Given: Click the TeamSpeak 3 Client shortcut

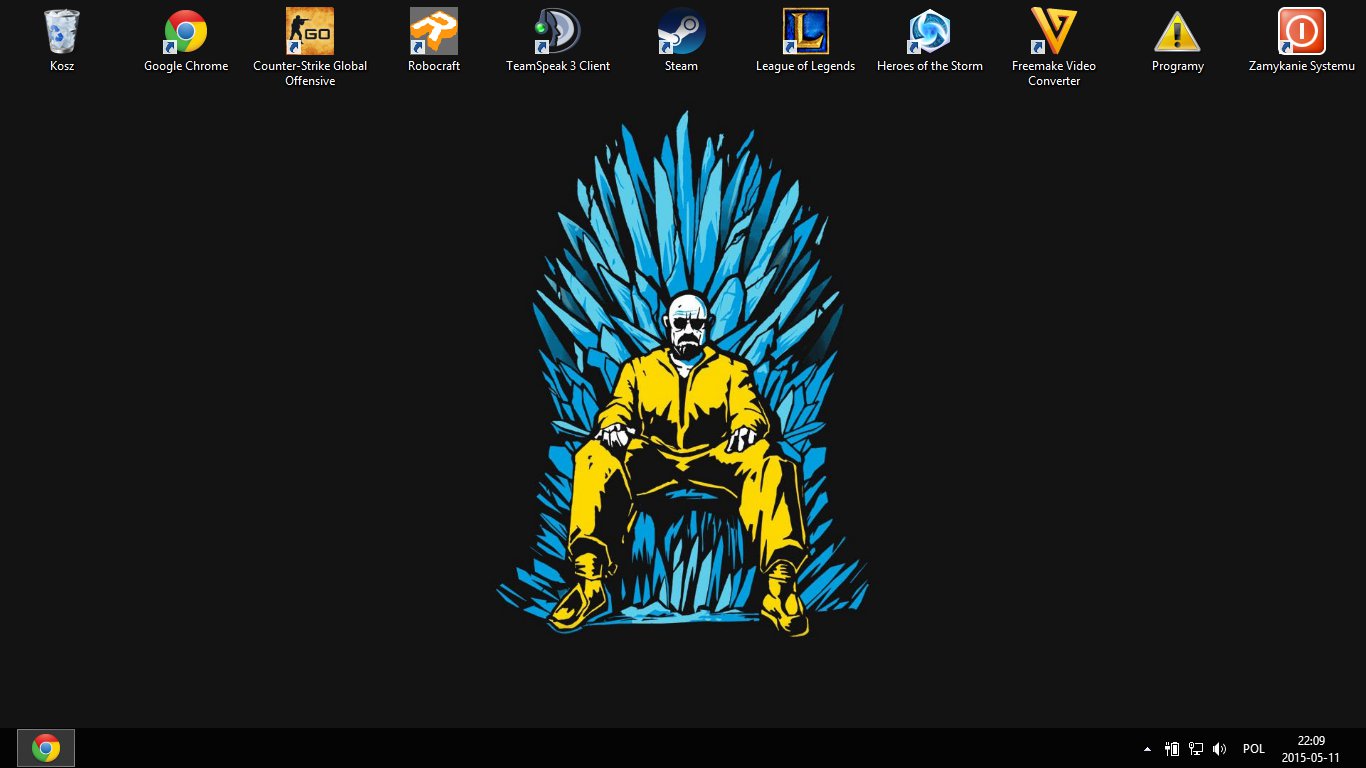Looking at the screenshot, I should 558,32.
